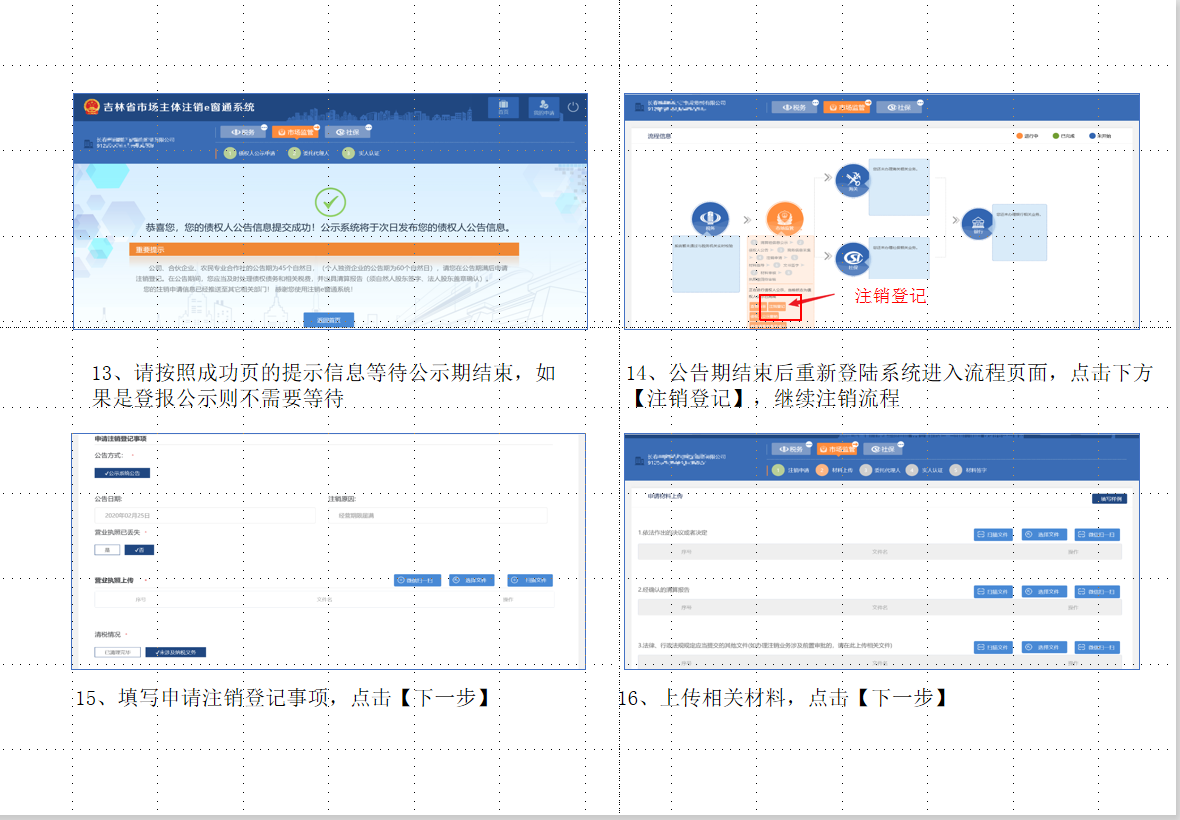
Task: Click 扫描文件 for item 1 决议或者决定
Action: 993,534
